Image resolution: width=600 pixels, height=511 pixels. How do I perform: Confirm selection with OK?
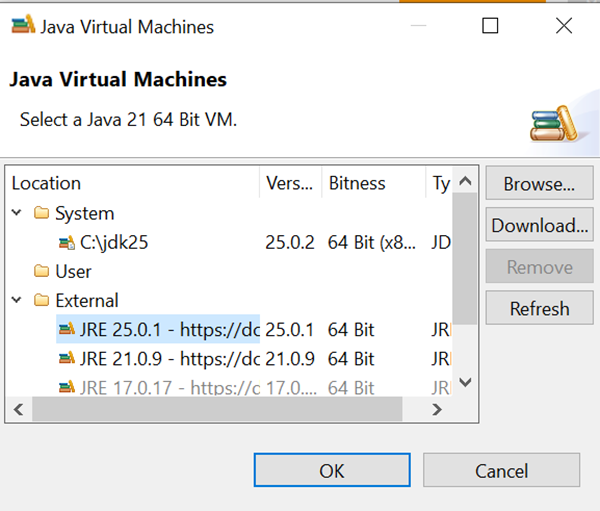(332, 470)
